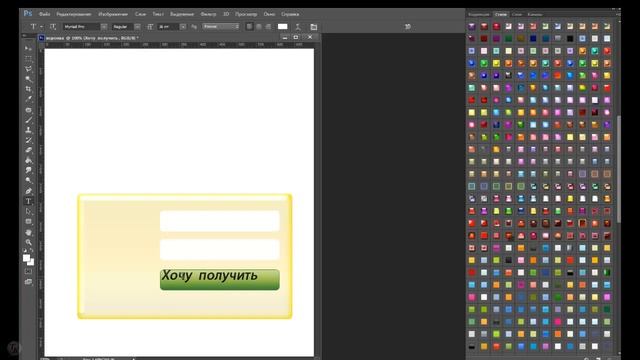Screen dimensions: 640x360
Task: Open the Файл menu
Action: [x=44, y=14]
